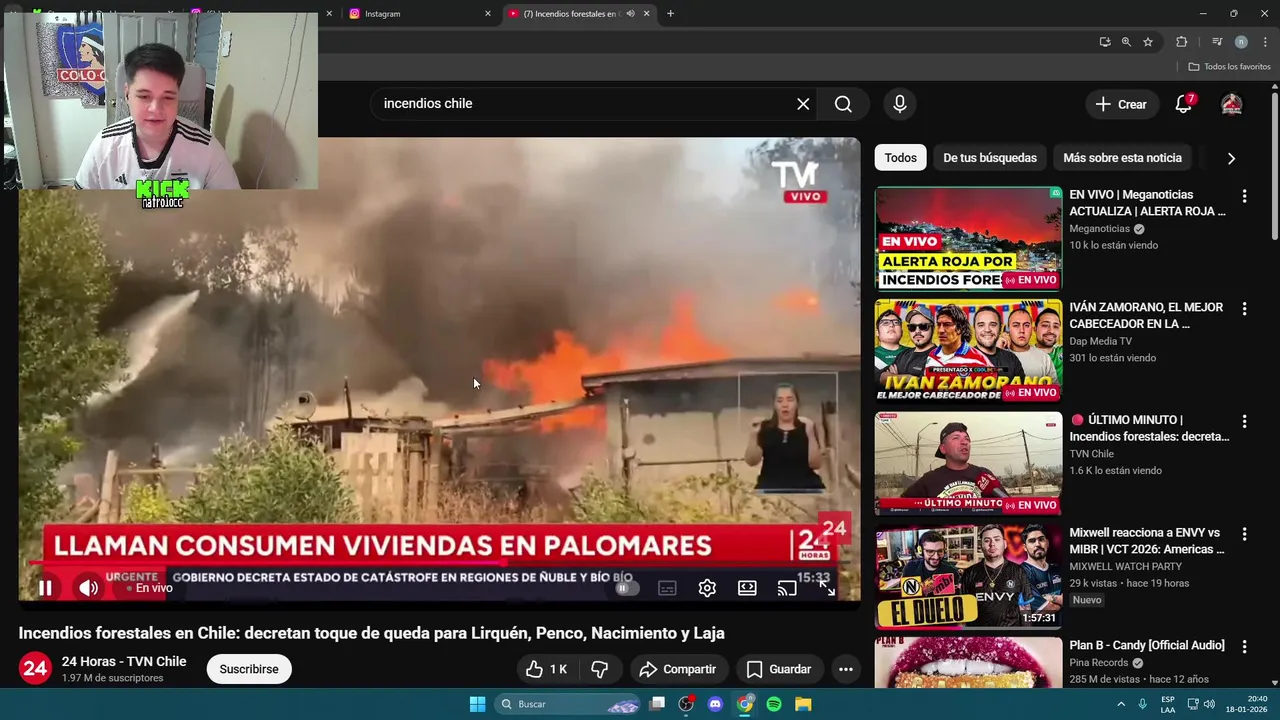Click the install/cast icon in address bar
Image resolution: width=1280 pixels, height=720 pixels.
click(x=1104, y=42)
